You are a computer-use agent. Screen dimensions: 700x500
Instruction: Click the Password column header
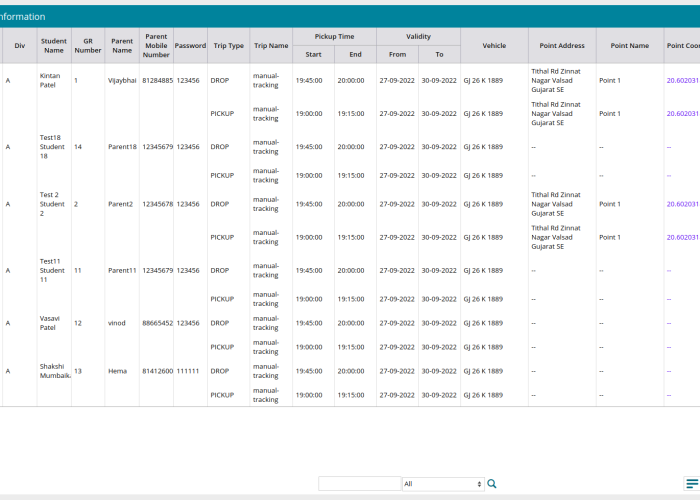tap(190, 45)
